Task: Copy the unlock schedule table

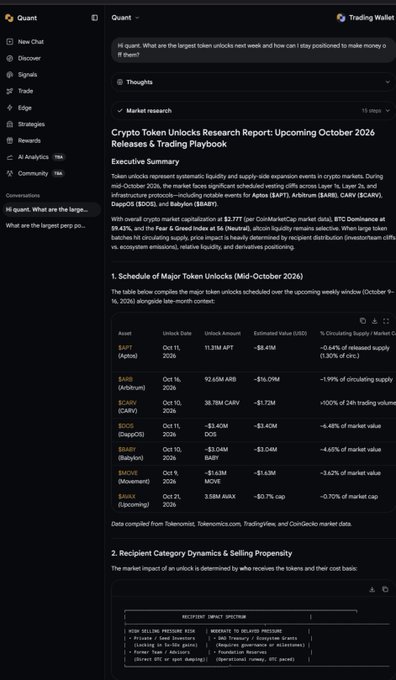Action: click(x=363, y=321)
